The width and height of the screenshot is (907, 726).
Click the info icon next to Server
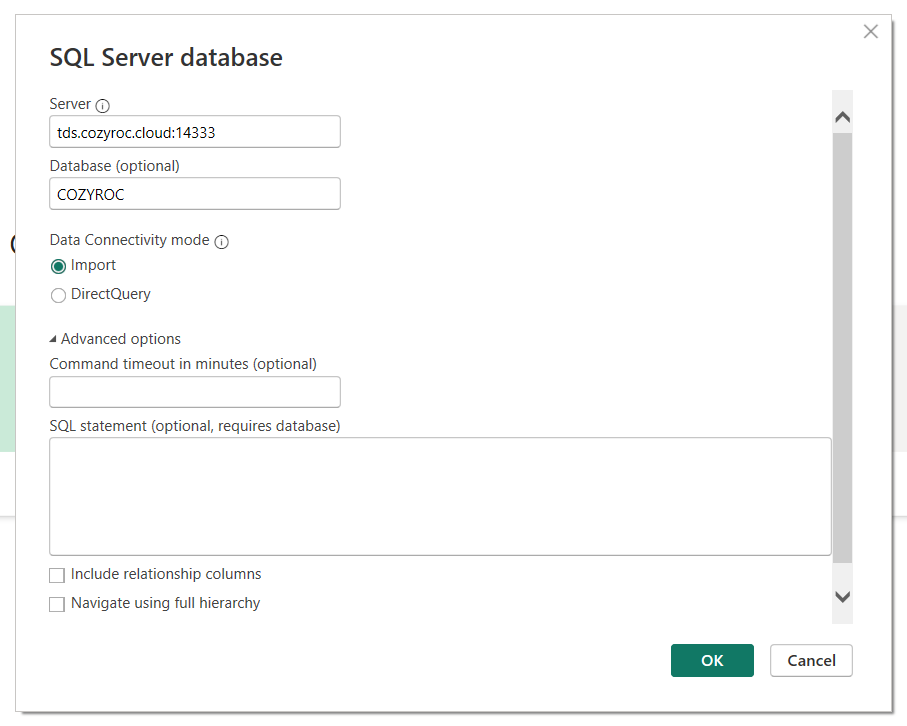click(105, 104)
